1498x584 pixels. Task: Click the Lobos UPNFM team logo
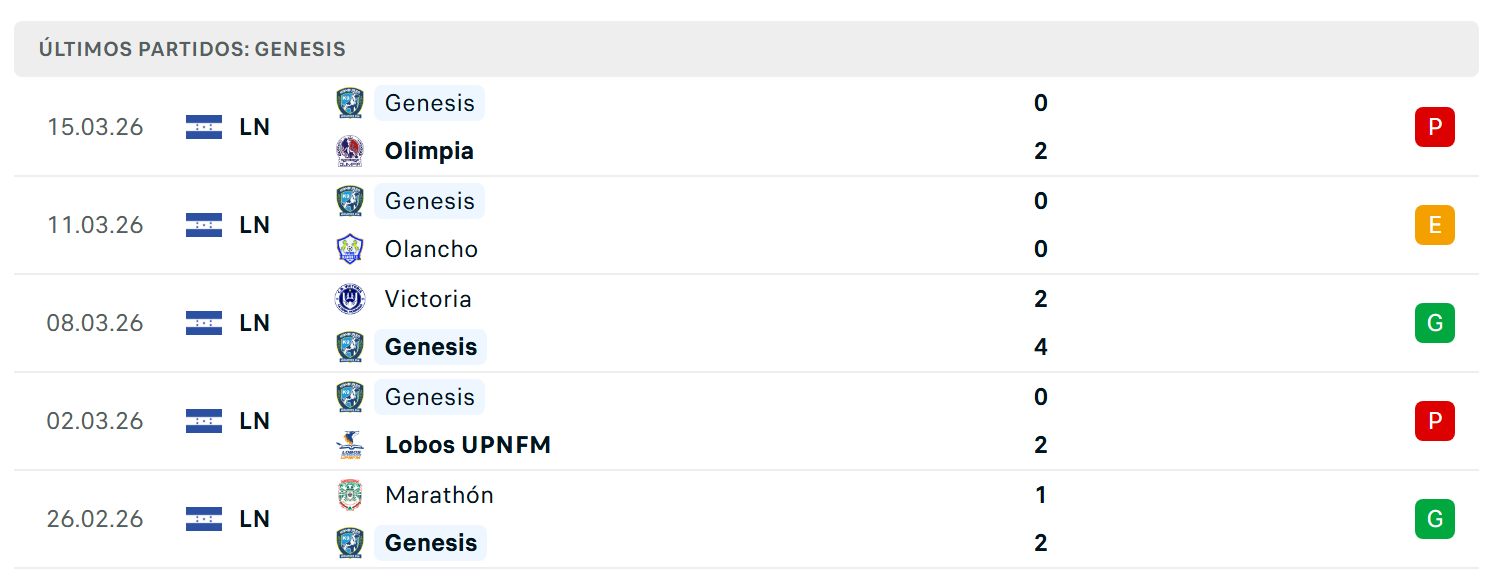click(x=350, y=445)
